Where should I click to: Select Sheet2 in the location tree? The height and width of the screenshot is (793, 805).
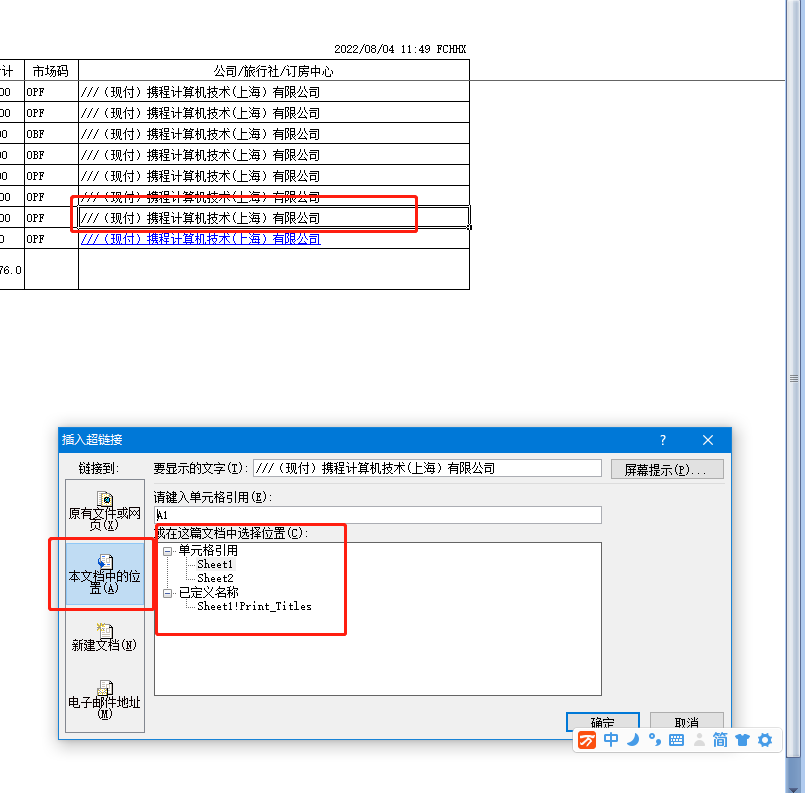215,578
